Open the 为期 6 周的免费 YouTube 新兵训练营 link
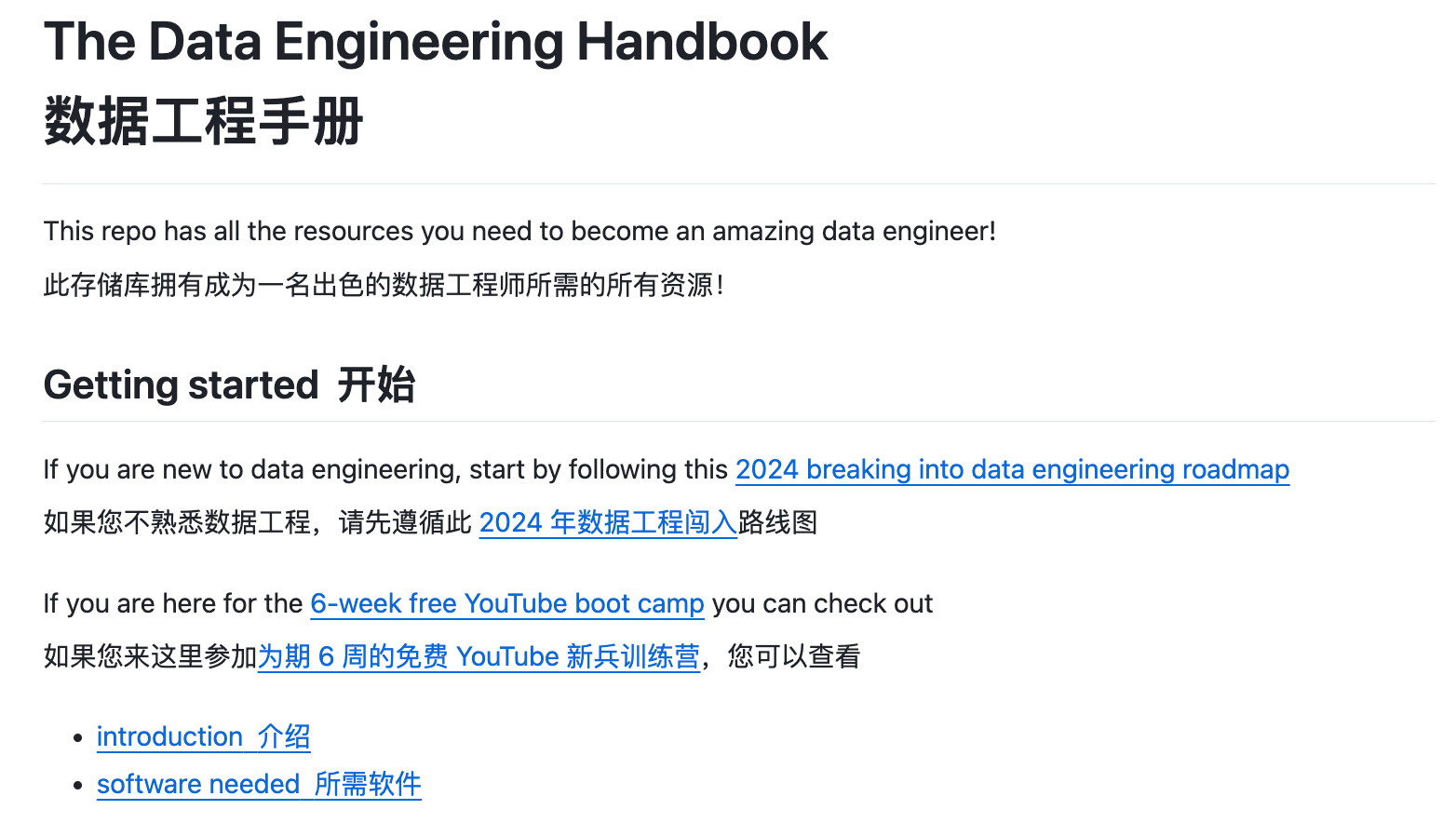 click(479, 656)
